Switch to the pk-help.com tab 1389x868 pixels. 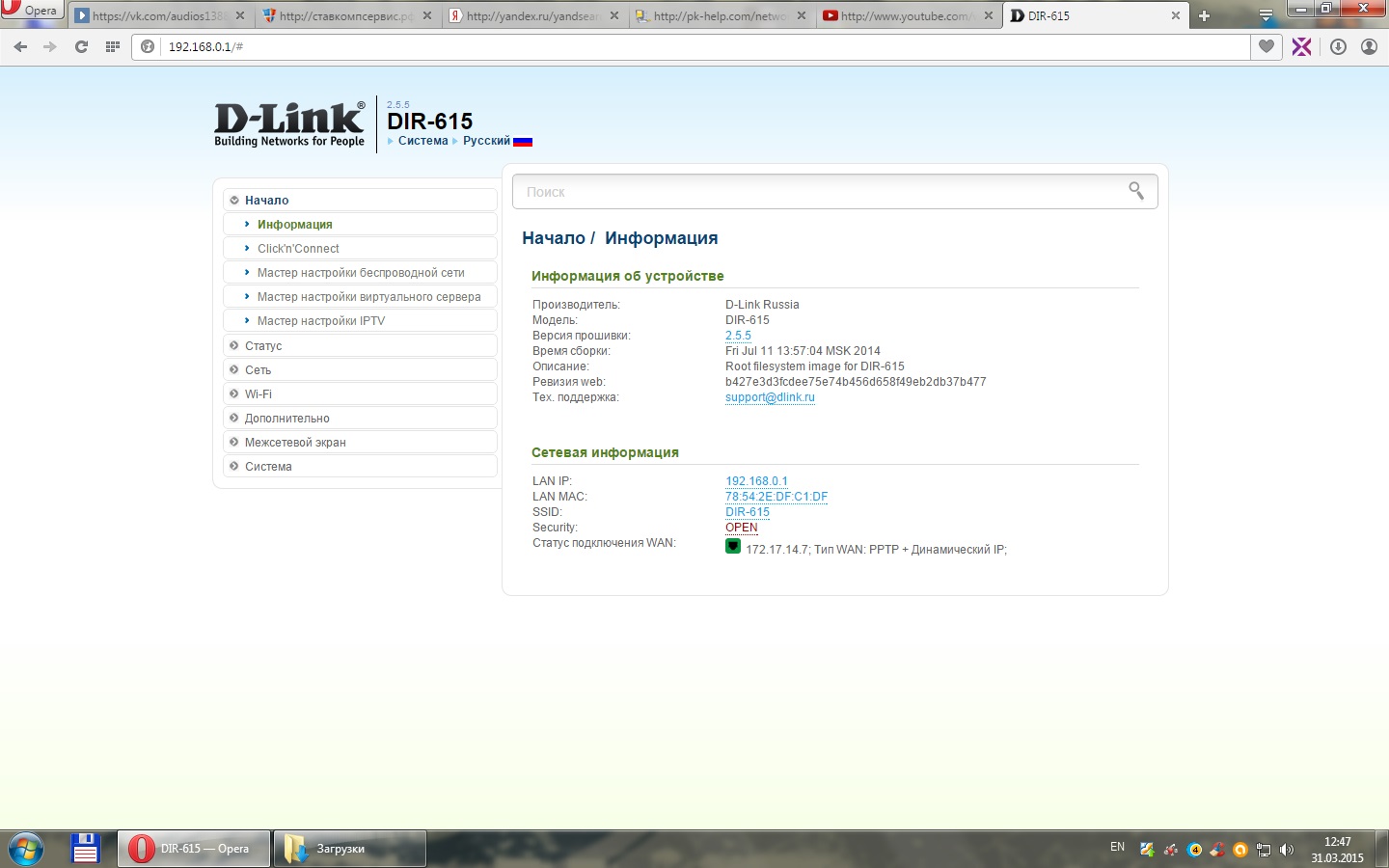point(721,15)
